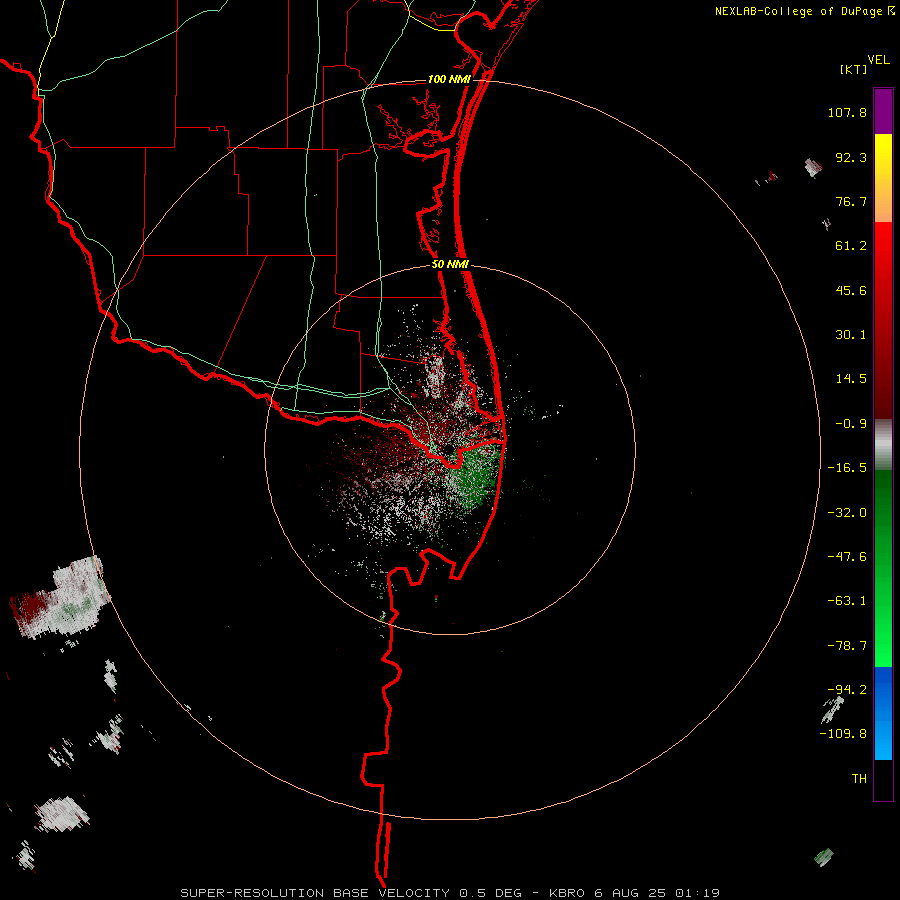Click the VEL legend title
Viewport: 900px width, 900px height.
pyautogui.click(x=878, y=60)
